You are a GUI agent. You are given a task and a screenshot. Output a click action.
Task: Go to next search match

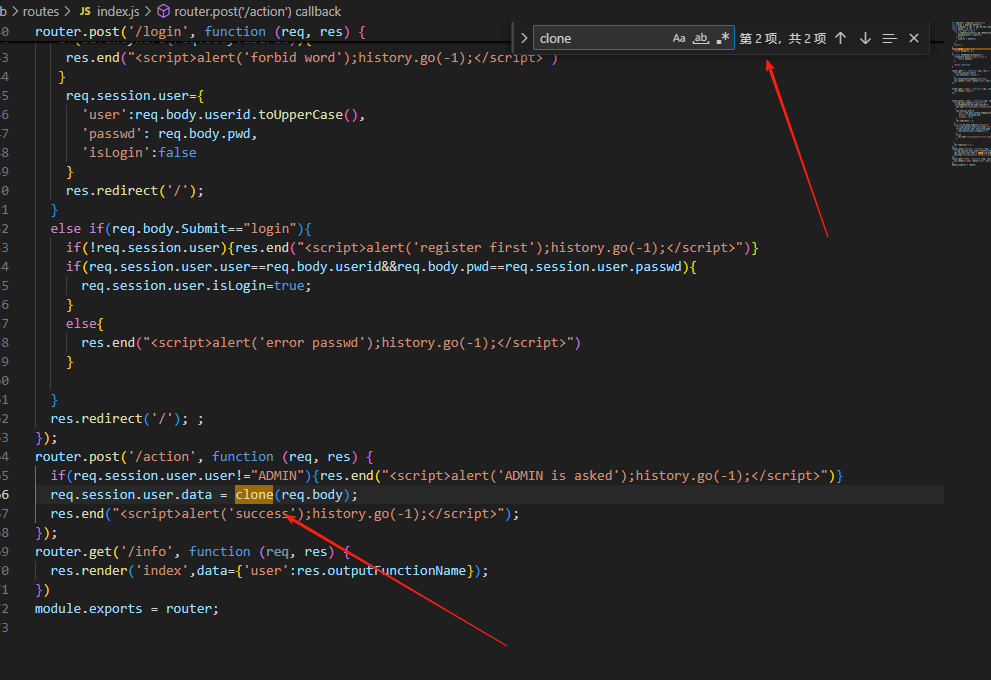point(865,38)
